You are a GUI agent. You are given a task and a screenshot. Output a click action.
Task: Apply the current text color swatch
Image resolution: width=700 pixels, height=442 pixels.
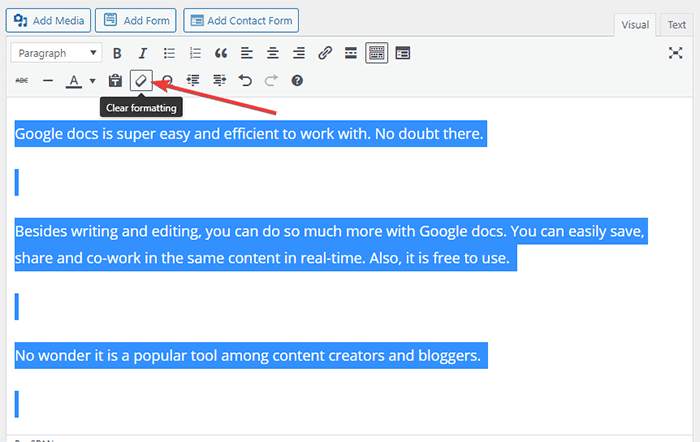(73, 80)
